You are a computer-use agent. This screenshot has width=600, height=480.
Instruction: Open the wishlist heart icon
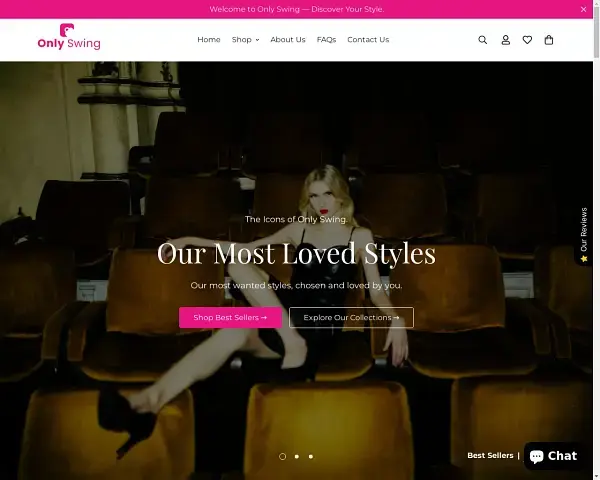click(x=527, y=40)
